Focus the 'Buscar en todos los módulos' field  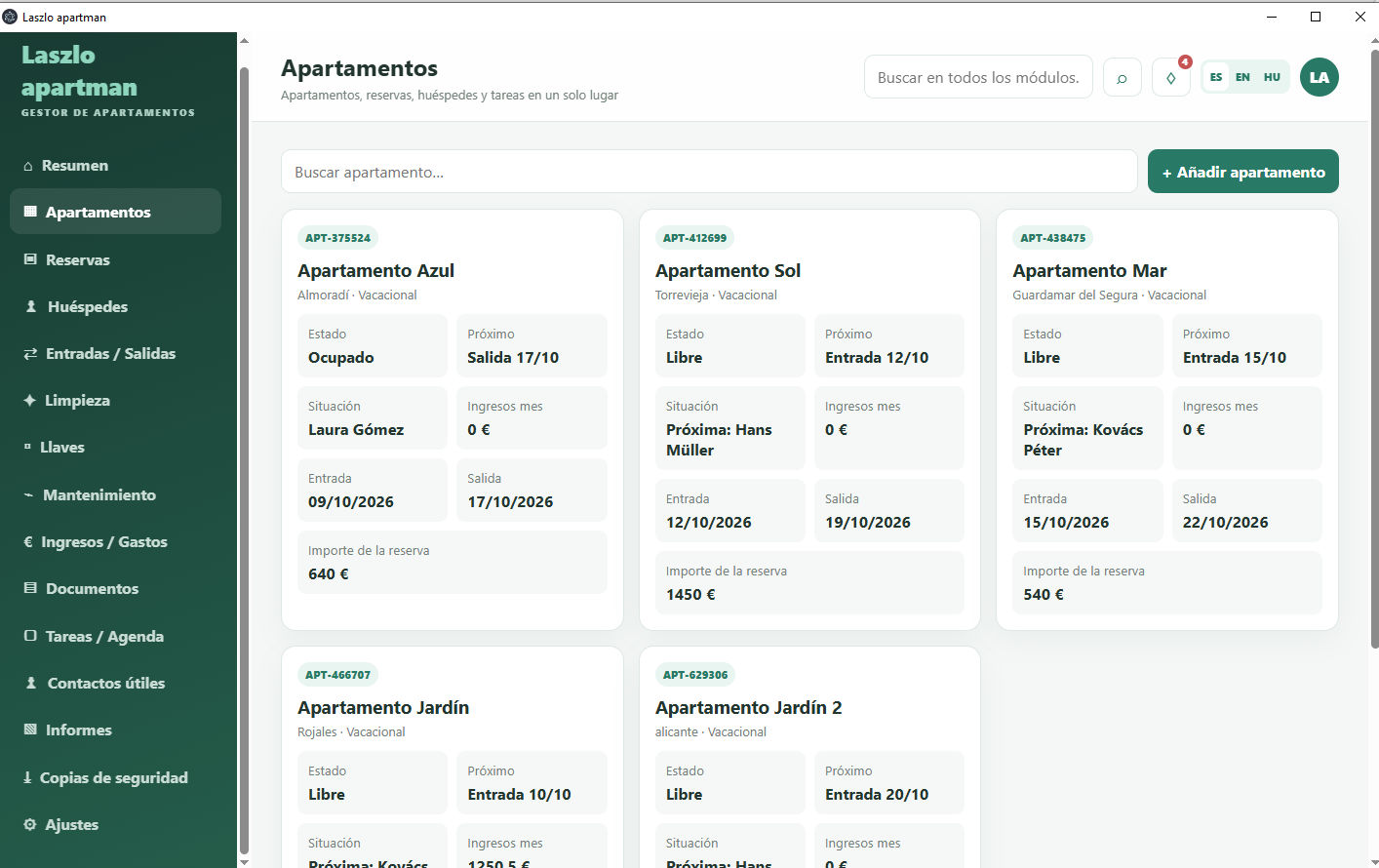point(978,77)
